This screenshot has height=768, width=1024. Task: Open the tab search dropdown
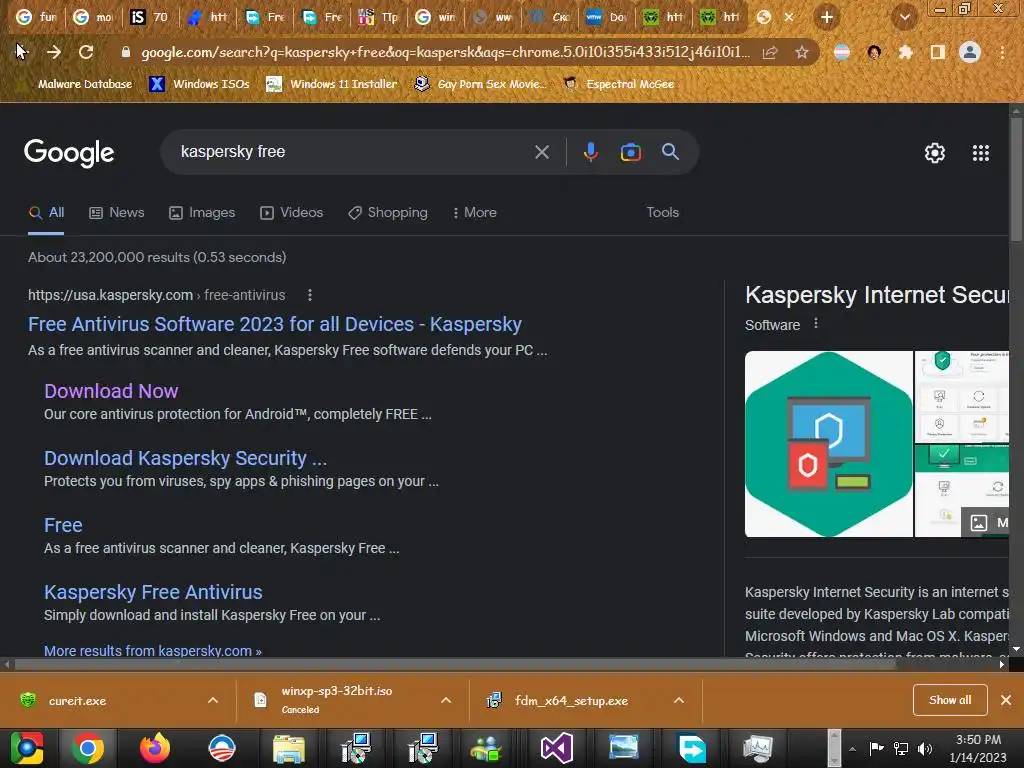pyautogui.click(x=904, y=17)
